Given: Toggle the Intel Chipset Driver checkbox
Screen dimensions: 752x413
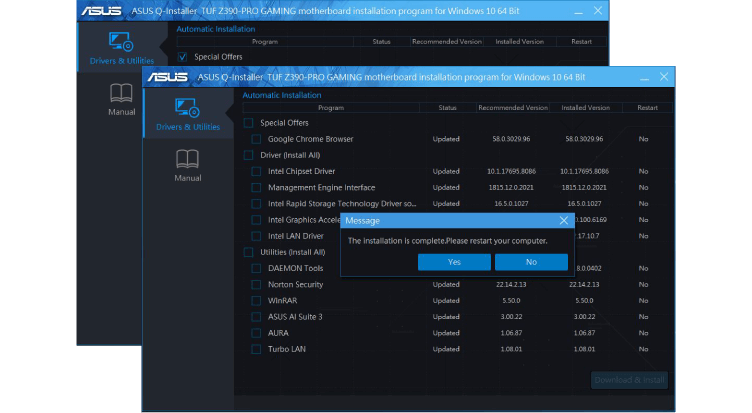Looking at the screenshot, I should [256, 171].
